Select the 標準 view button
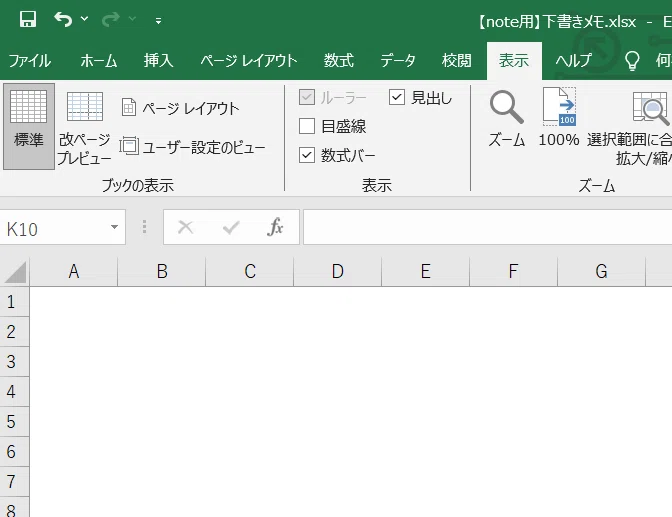The height and width of the screenshot is (517, 672). pos(29,126)
